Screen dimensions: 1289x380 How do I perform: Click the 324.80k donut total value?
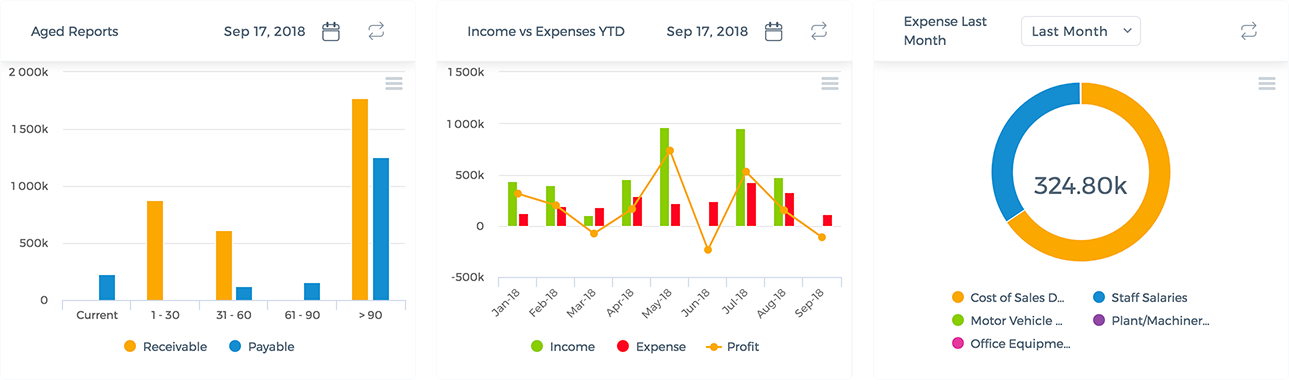(x=1080, y=185)
